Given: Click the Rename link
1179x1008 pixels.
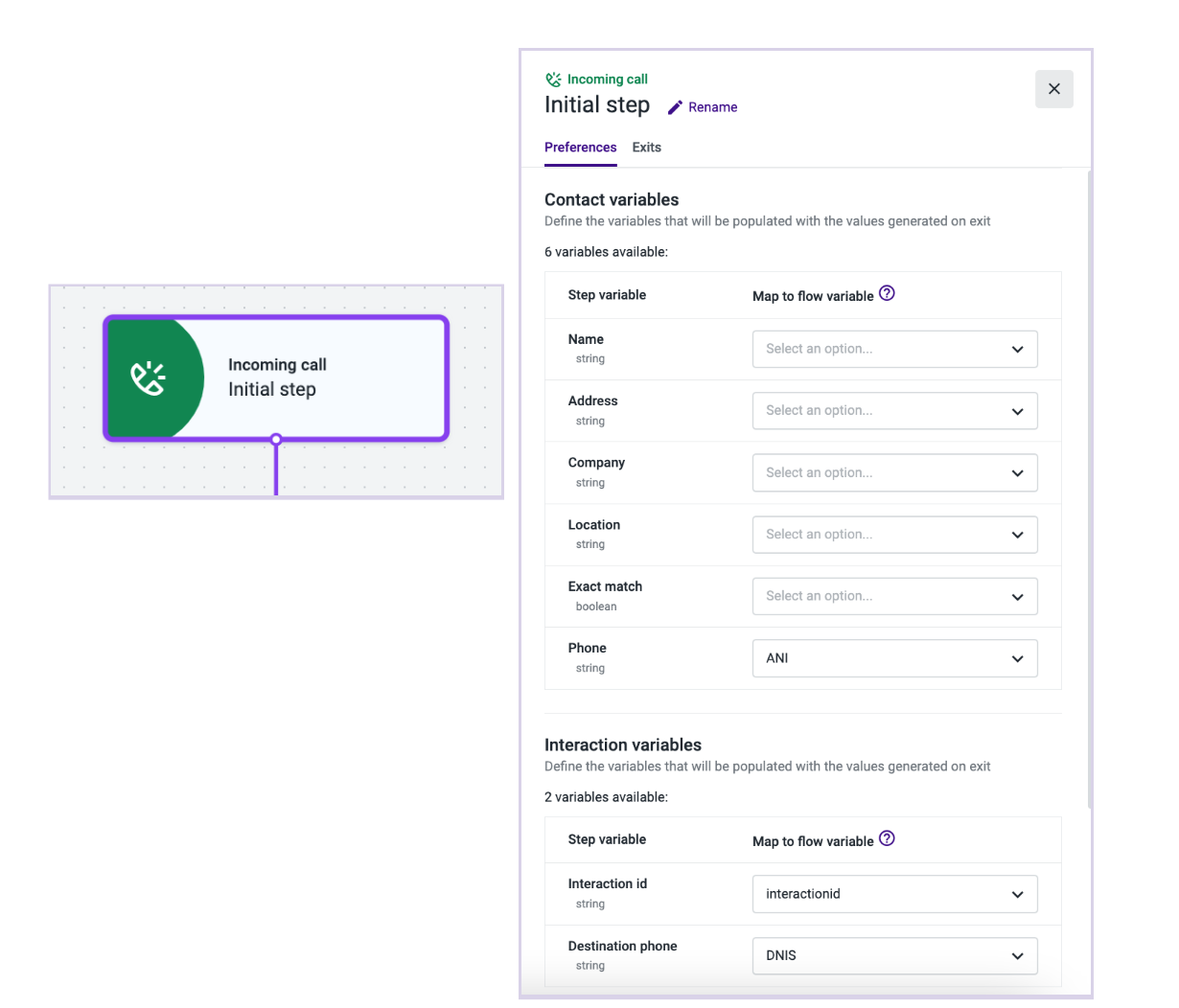Looking at the screenshot, I should tap(712, 107).
